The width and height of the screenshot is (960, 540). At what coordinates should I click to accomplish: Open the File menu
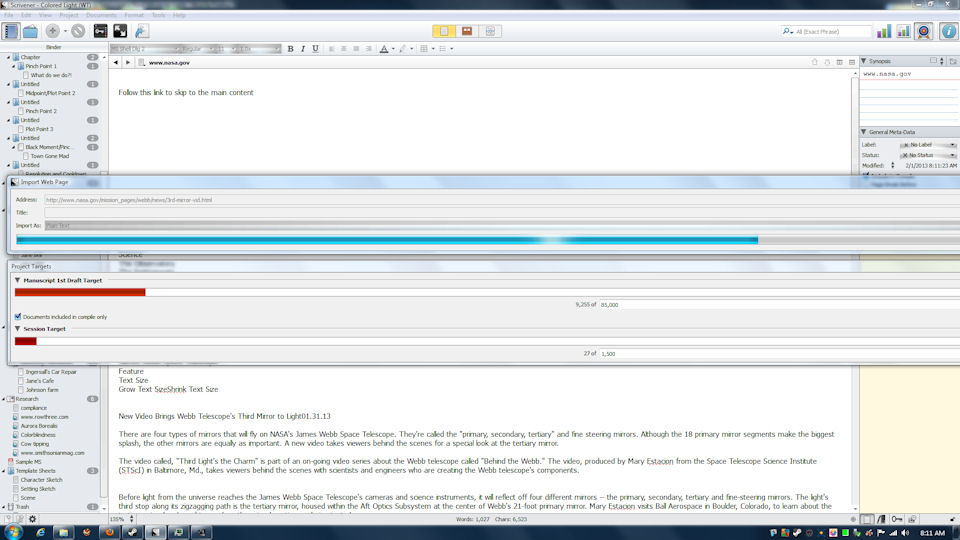[x=9, y=15]
